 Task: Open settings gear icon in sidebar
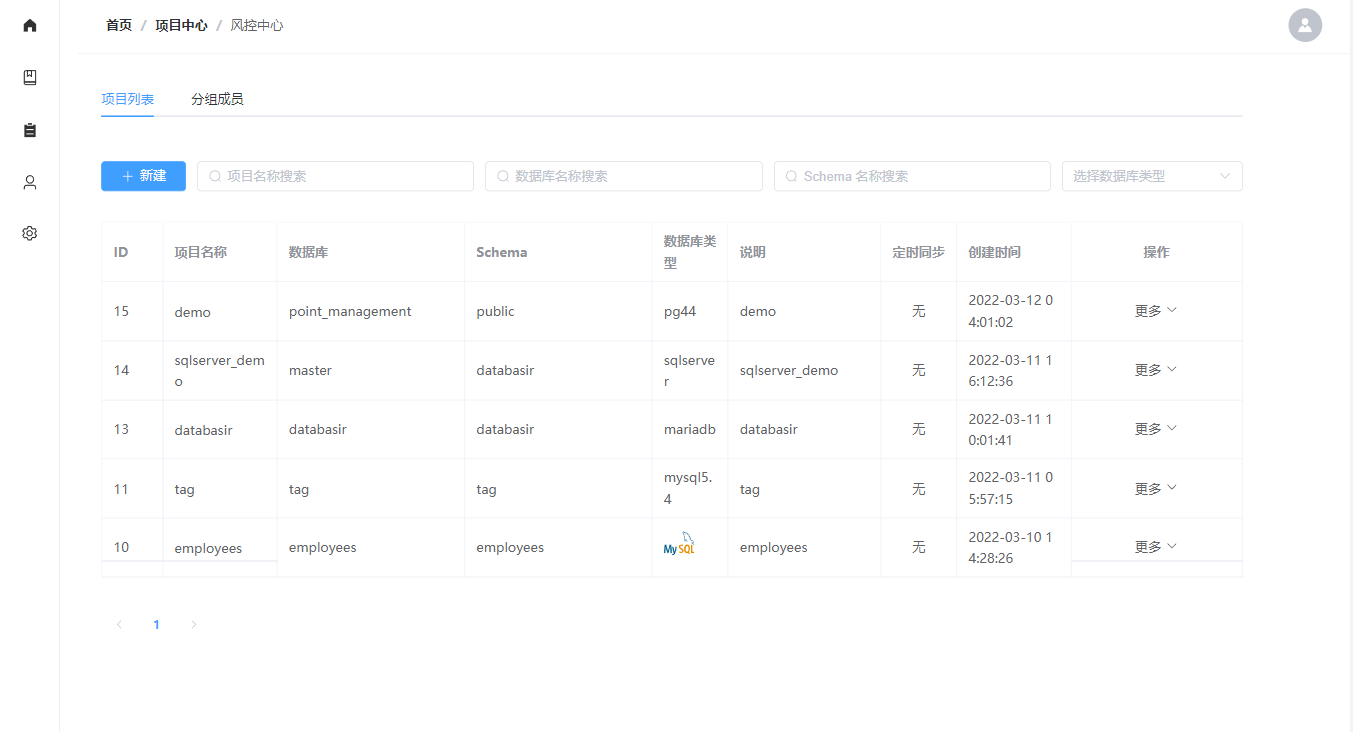point(30,233)
